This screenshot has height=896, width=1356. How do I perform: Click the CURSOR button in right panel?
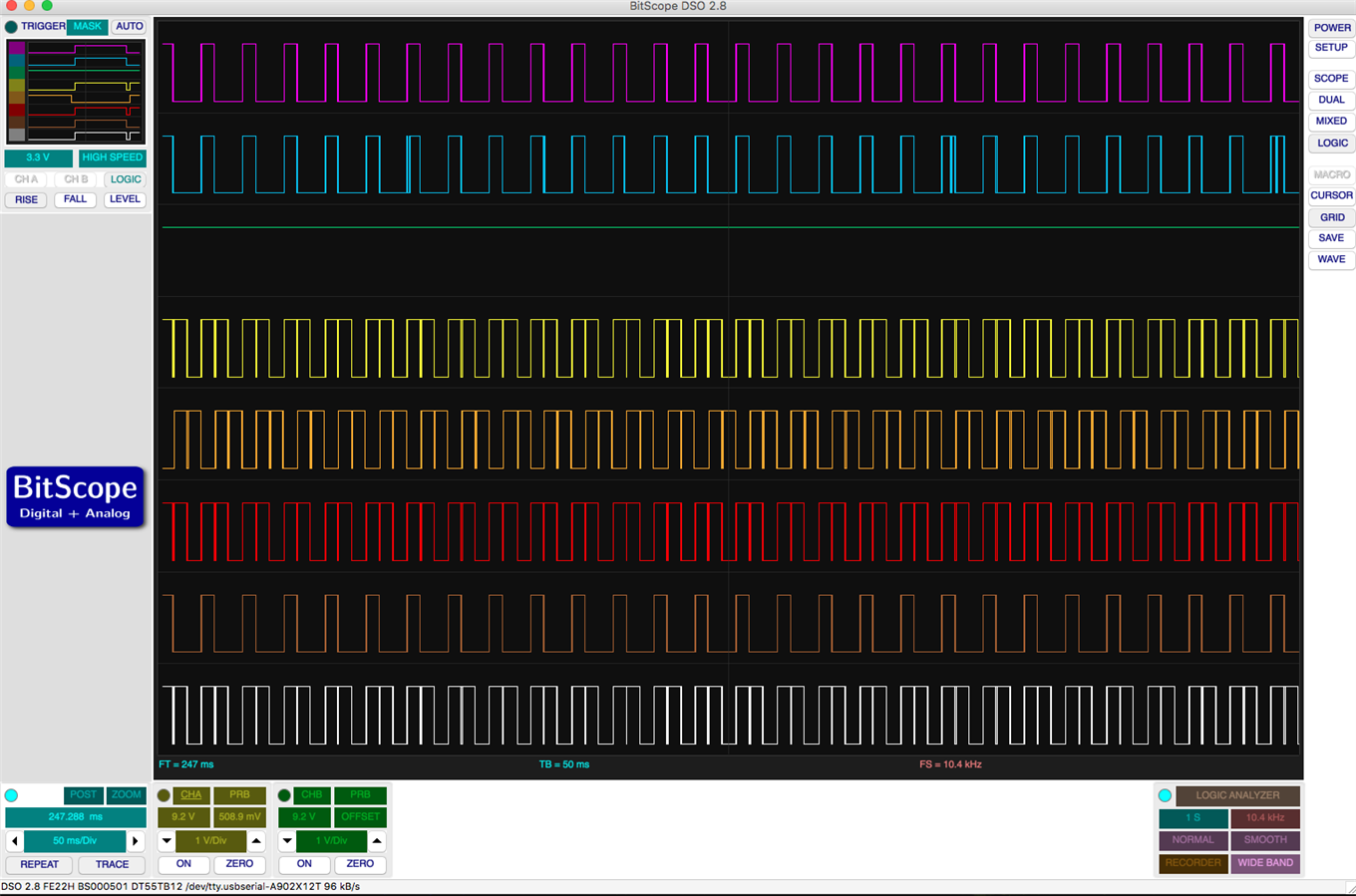(1331, 195)
